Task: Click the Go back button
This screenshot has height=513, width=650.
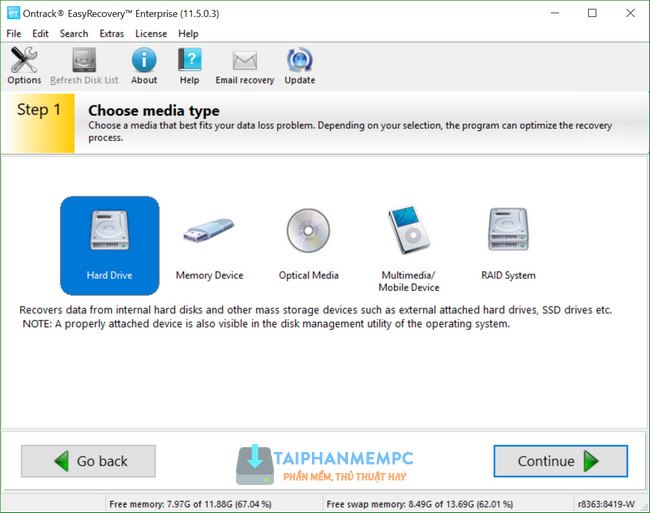Action: (88, 461)
